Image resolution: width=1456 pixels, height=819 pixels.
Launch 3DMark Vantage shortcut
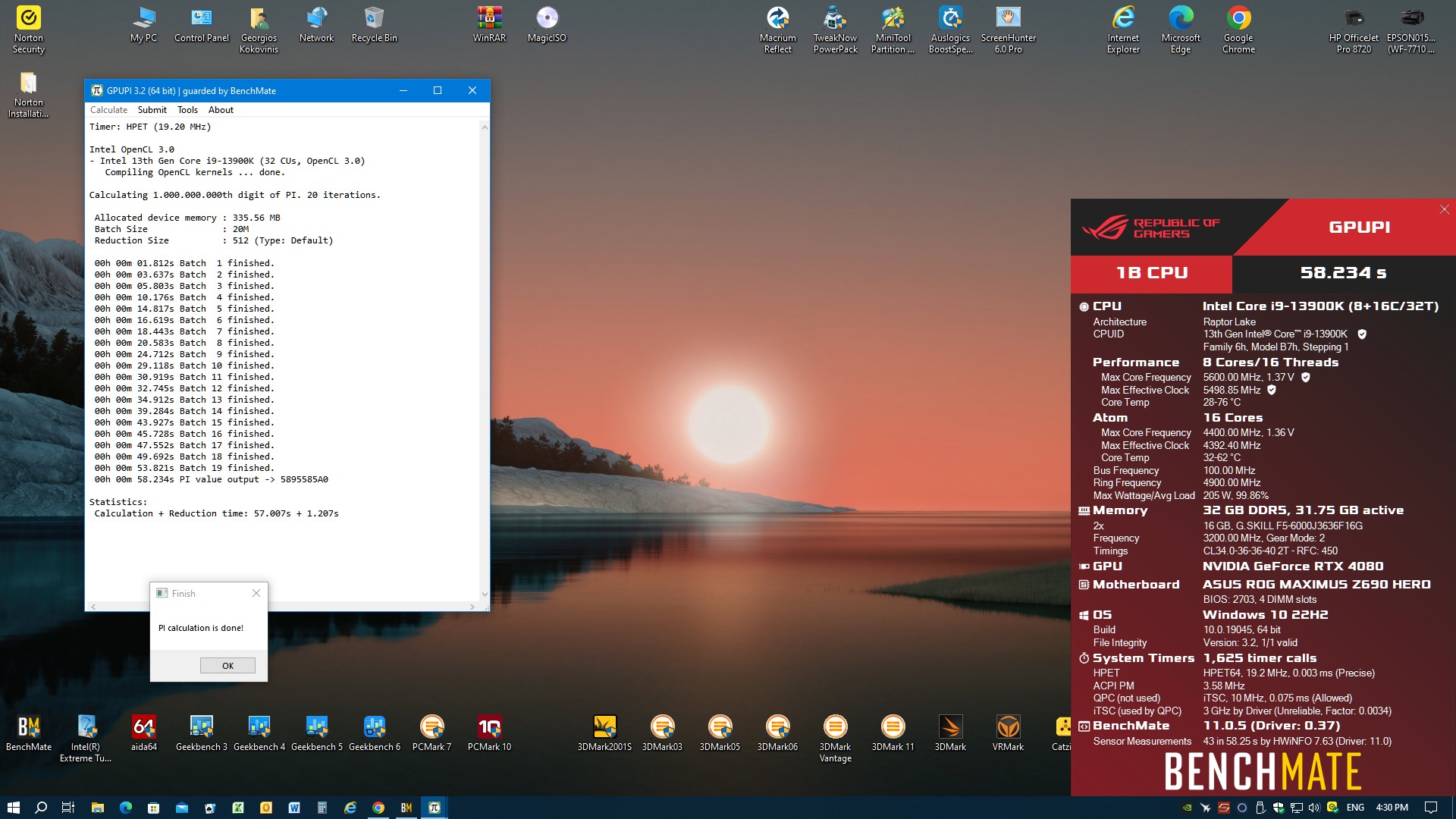pos(835,739)
